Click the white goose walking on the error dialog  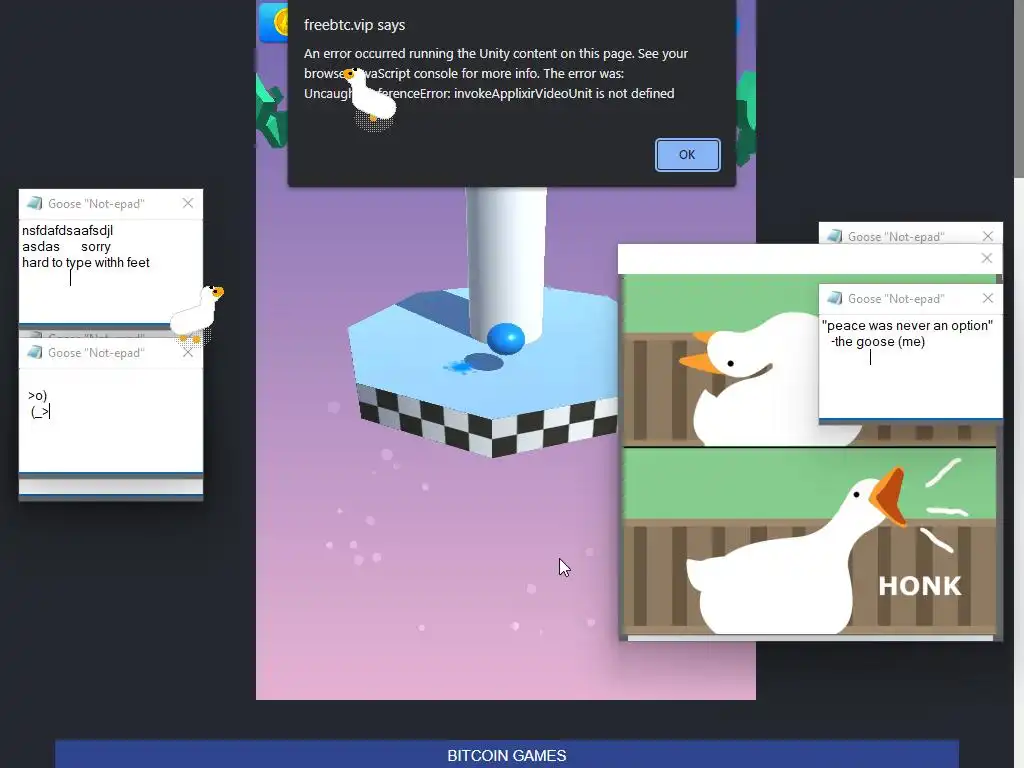tap(371, 98)
